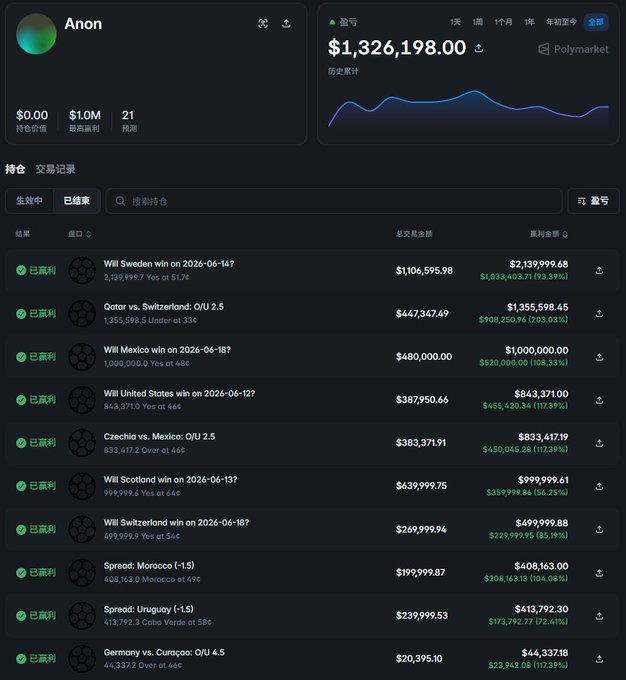The height and width of the screenshot is (680, 626).
Task: Select the 1年 time range
Action: click(529, 22)
